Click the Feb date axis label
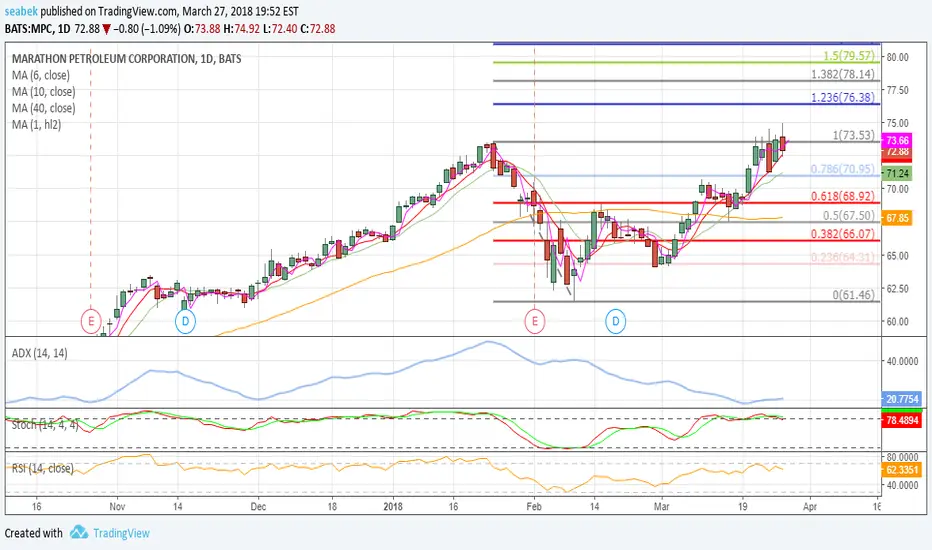This screenshot has width=932, height=550. pyautogui.click(x=534, y=507)
